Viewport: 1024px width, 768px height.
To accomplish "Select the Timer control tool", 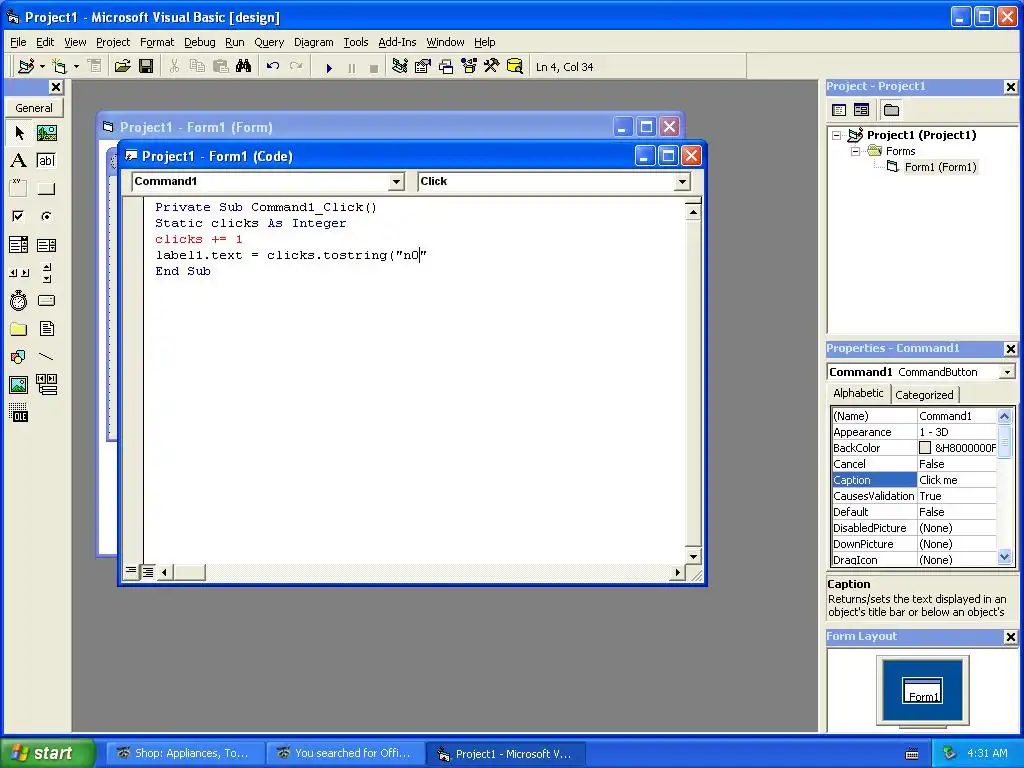I will pos(19,300).
